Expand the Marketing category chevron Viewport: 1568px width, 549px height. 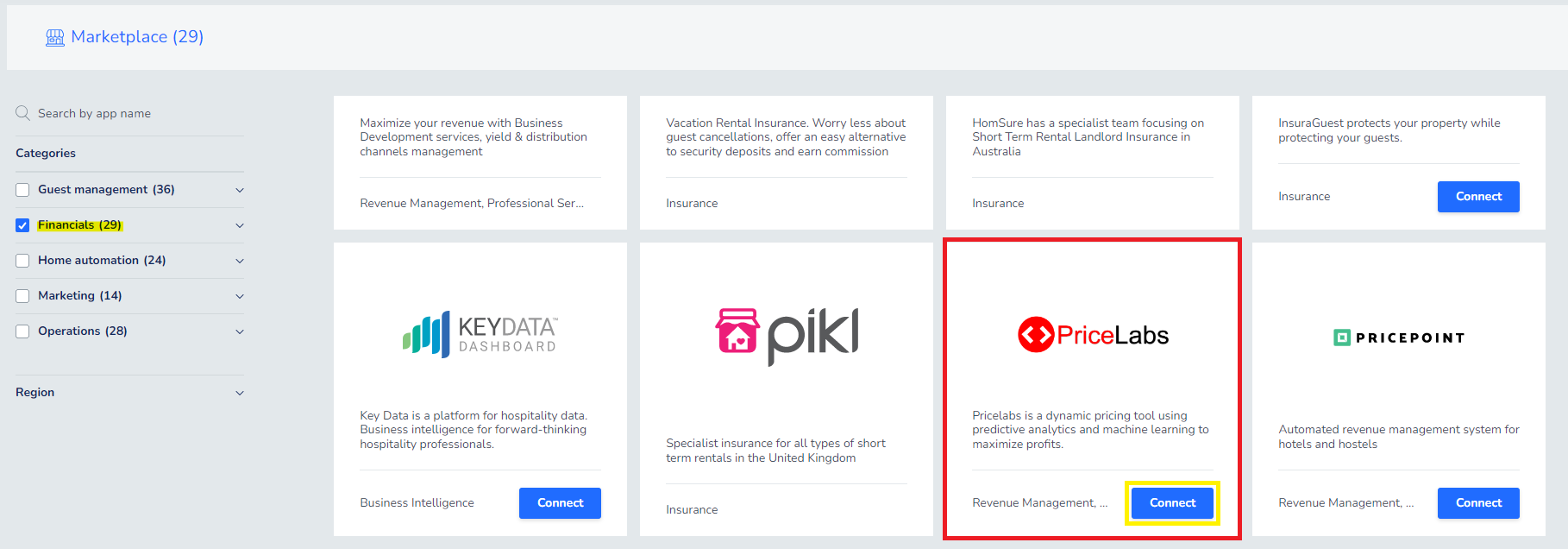click(240, 296)
